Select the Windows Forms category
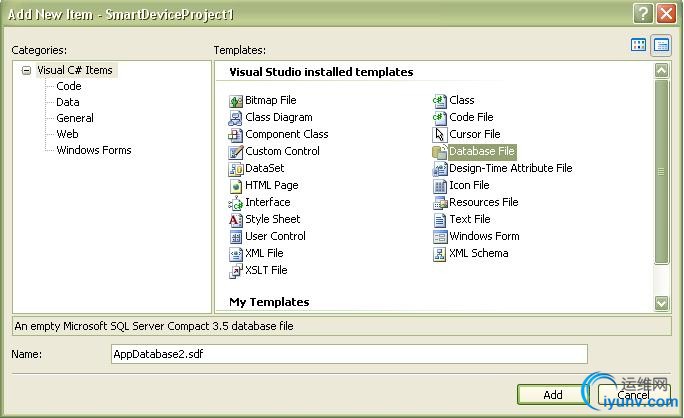The width and height of the screenshot is (684, 418). pyautogui.click(x=94, y=150)
